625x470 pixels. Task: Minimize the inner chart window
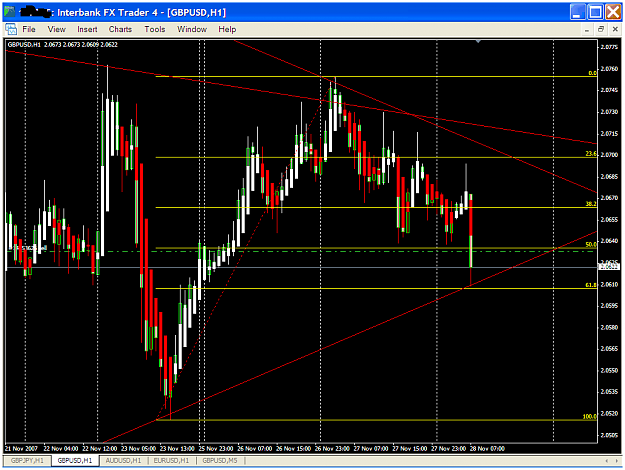[x=587, y=29]
